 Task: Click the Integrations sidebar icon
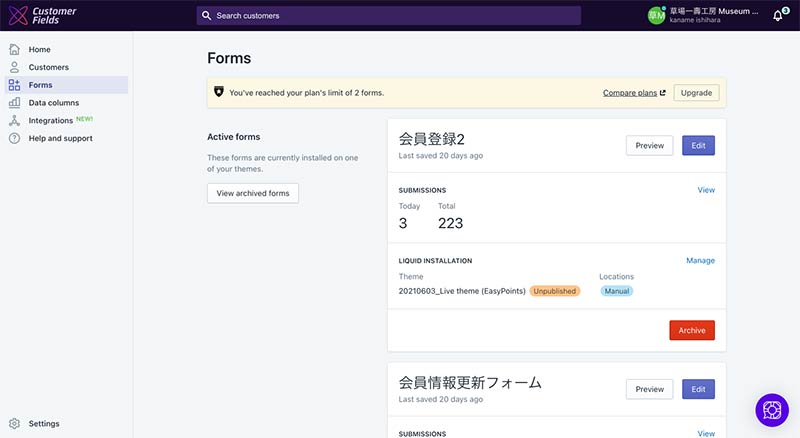14,121
